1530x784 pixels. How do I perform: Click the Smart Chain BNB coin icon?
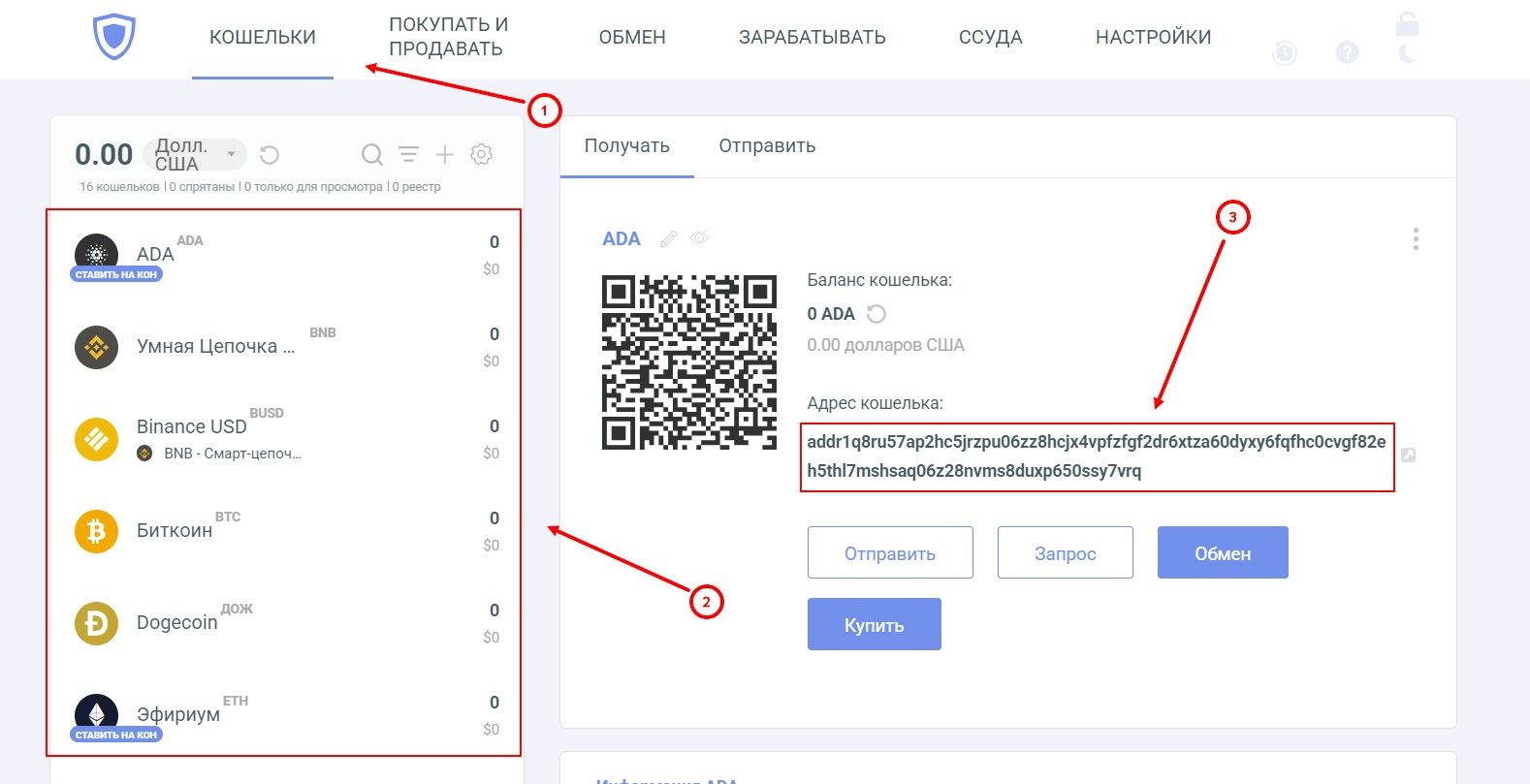(96, 347)
